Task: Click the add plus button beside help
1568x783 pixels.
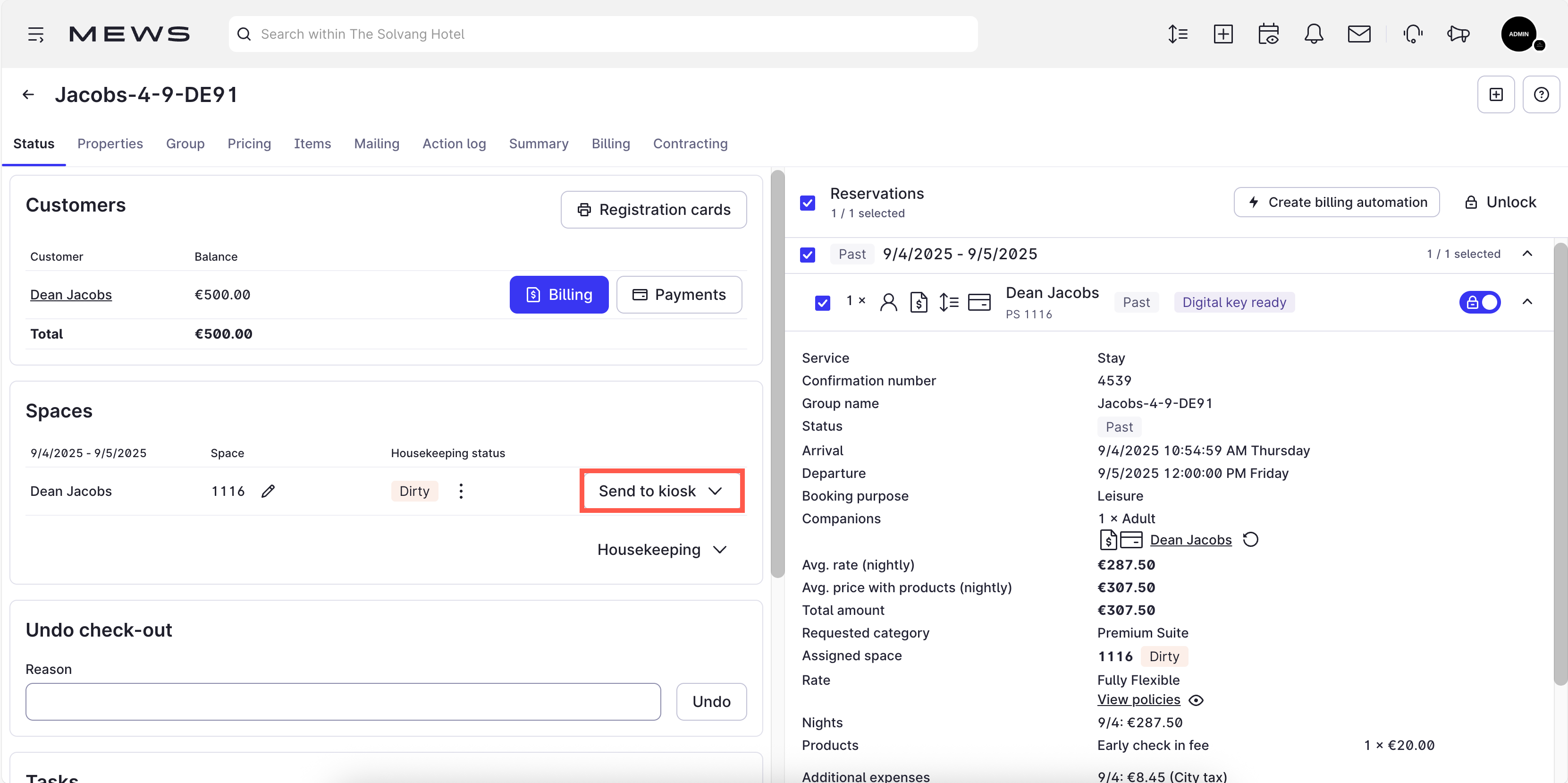Action: click(x=1496, y=94)
